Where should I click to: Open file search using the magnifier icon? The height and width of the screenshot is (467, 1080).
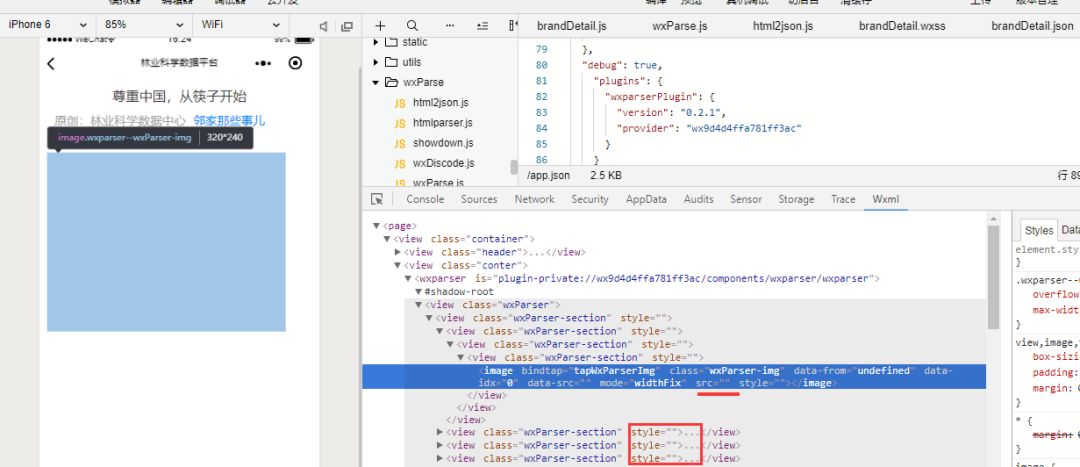coord(412,25)
